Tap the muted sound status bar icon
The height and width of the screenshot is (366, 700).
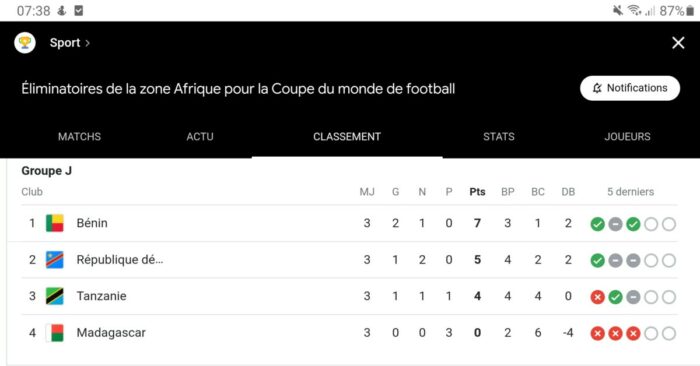pos(618,10)
